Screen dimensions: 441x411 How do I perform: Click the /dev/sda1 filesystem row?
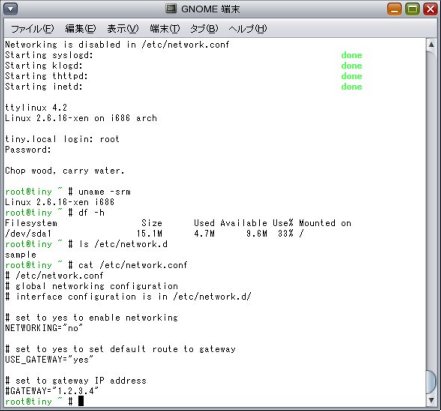(x=154, y=234)
